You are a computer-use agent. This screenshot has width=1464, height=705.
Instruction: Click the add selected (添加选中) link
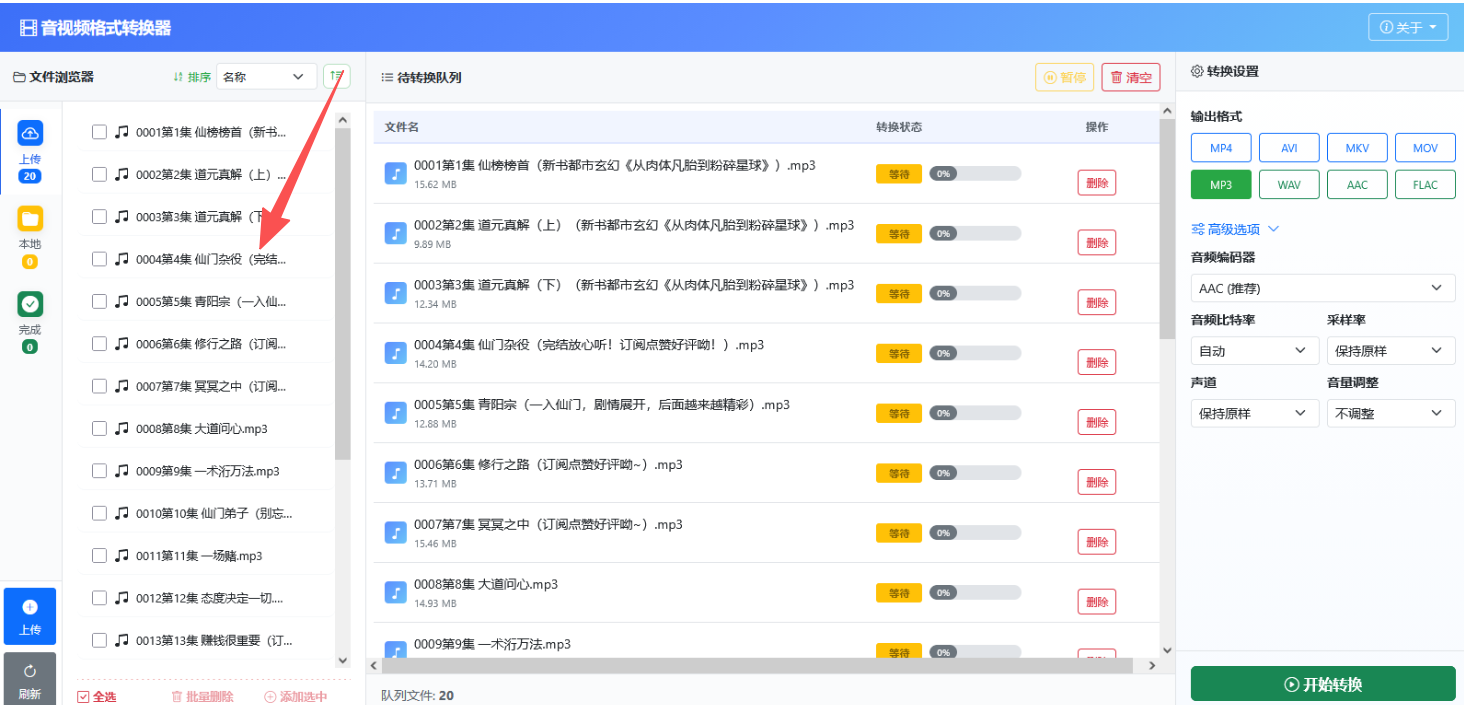(x=295, y=697)
